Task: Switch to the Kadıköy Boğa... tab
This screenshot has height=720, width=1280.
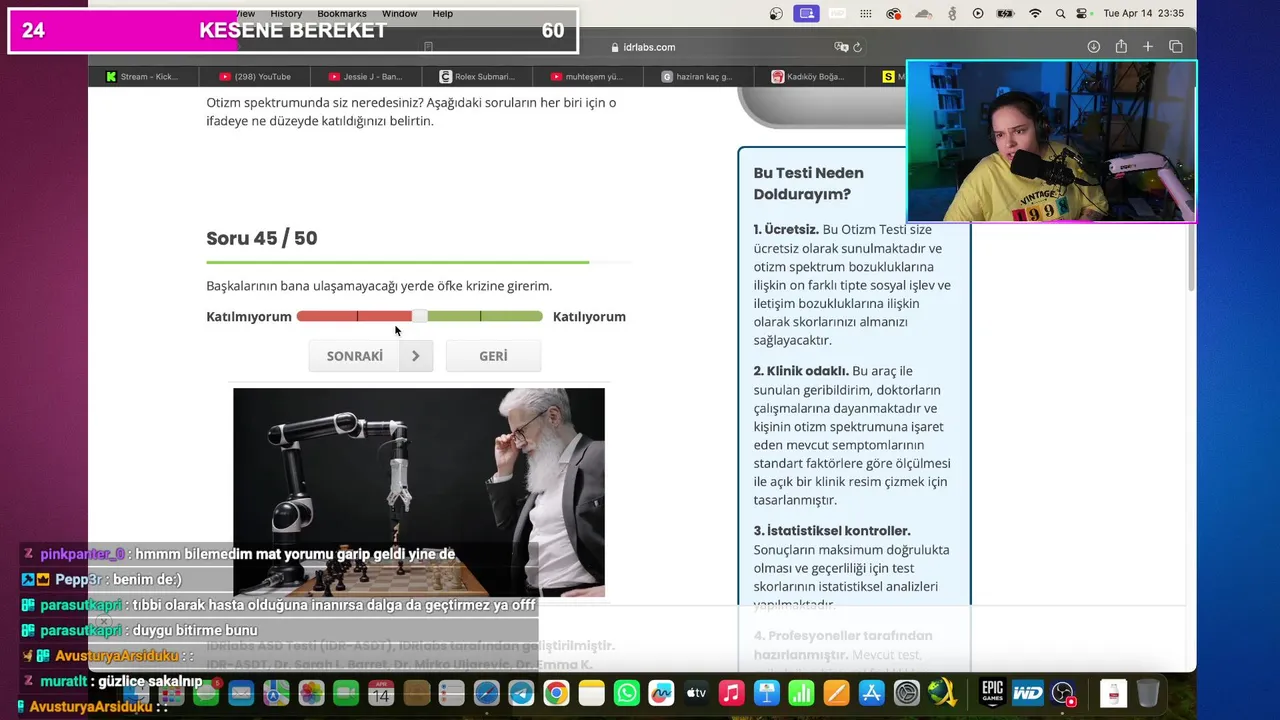Action: click(808, 76)
